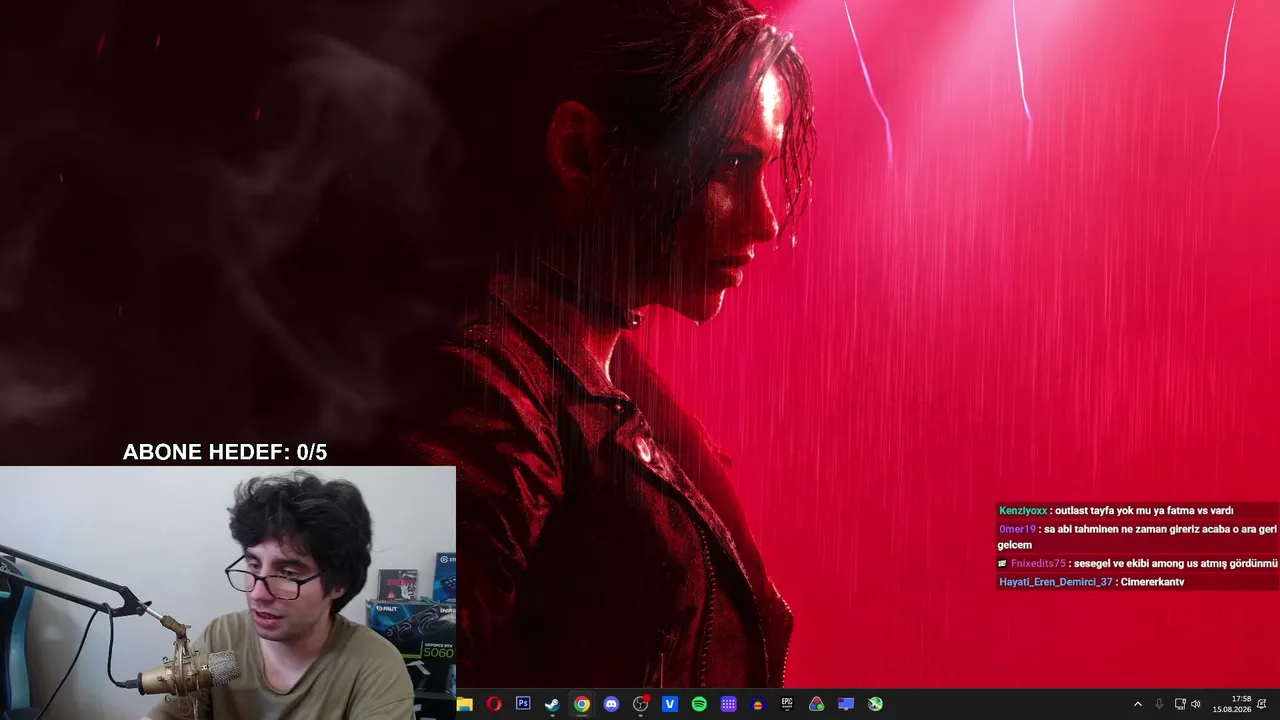Open the volume control tray icon
The width and height of the screenshot is (1280, 720).
click(1196, 704)
